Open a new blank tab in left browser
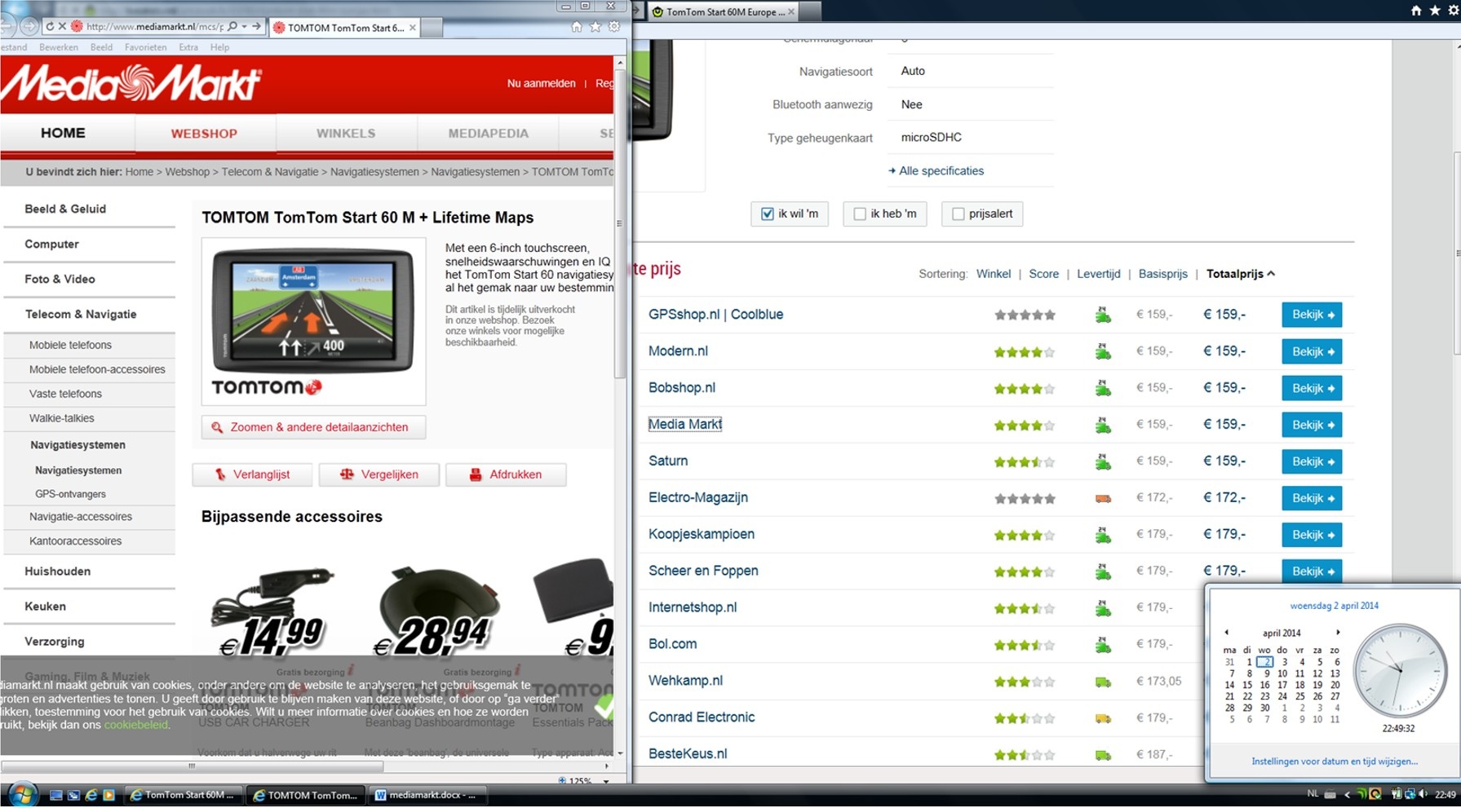This screenshot has height=812, width=1461. point(432,28)
